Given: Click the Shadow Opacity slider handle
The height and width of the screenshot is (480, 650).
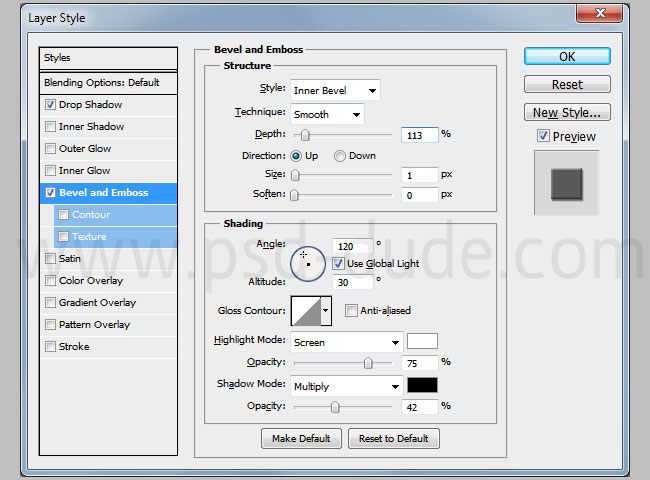Looking at the screenshot, I should pyautogui.click(x=335, y=407).
